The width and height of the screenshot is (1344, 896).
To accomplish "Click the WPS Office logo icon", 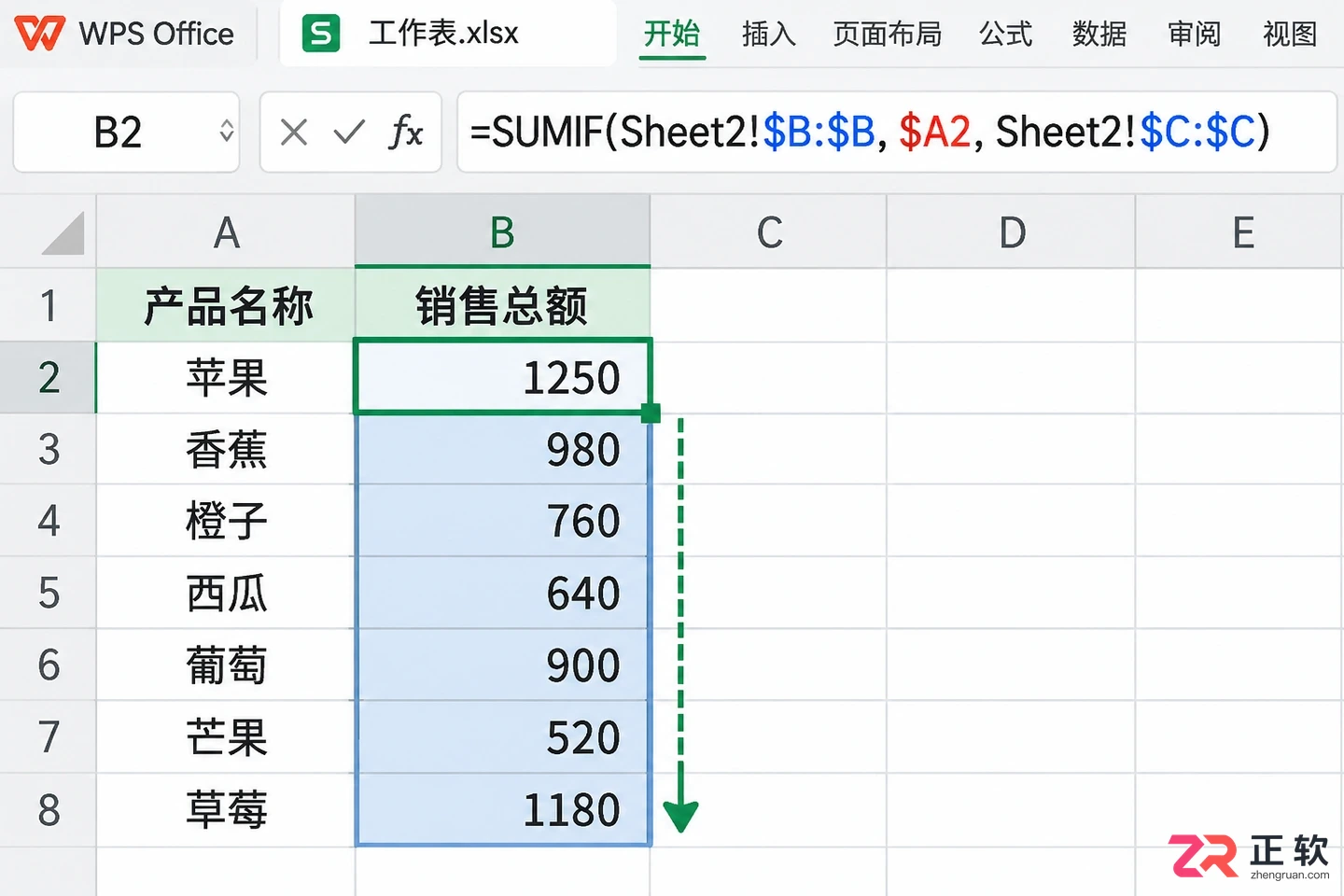I will click(x=39, y=34).
